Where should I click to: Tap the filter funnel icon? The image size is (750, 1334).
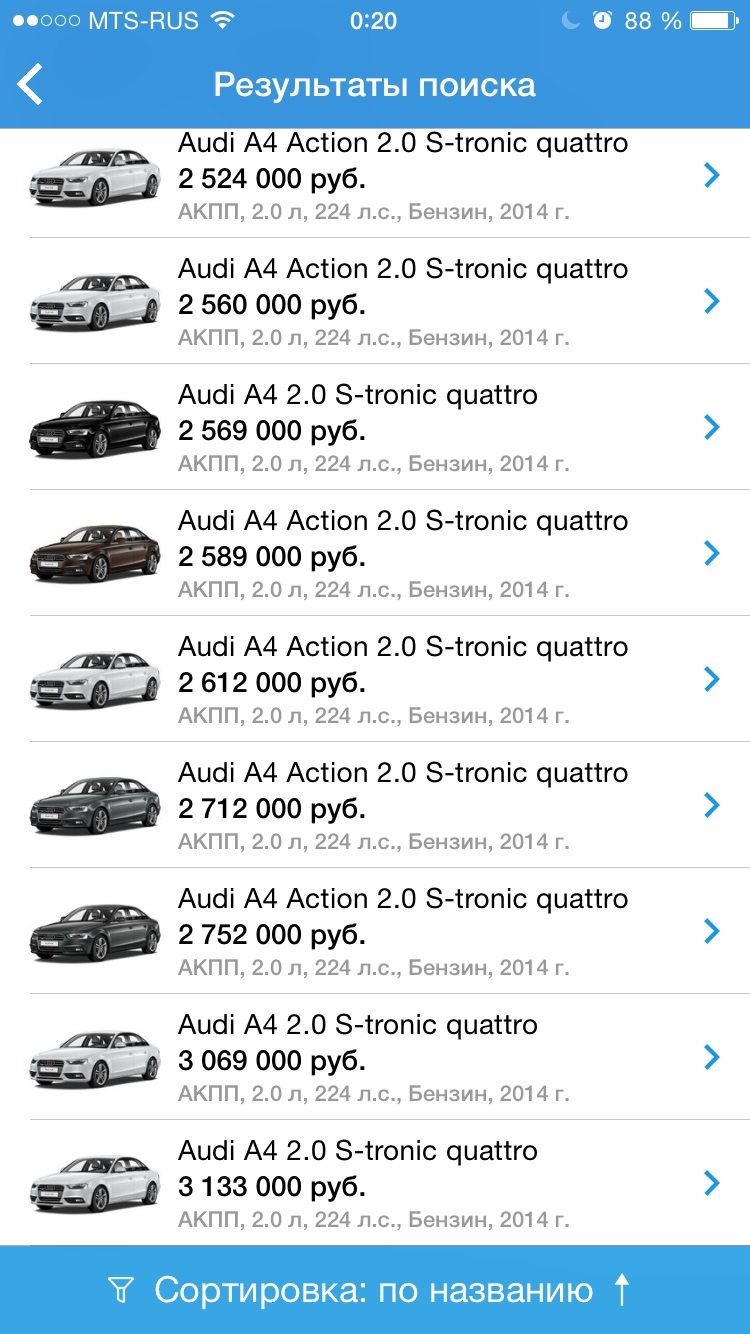(120, 1291)
